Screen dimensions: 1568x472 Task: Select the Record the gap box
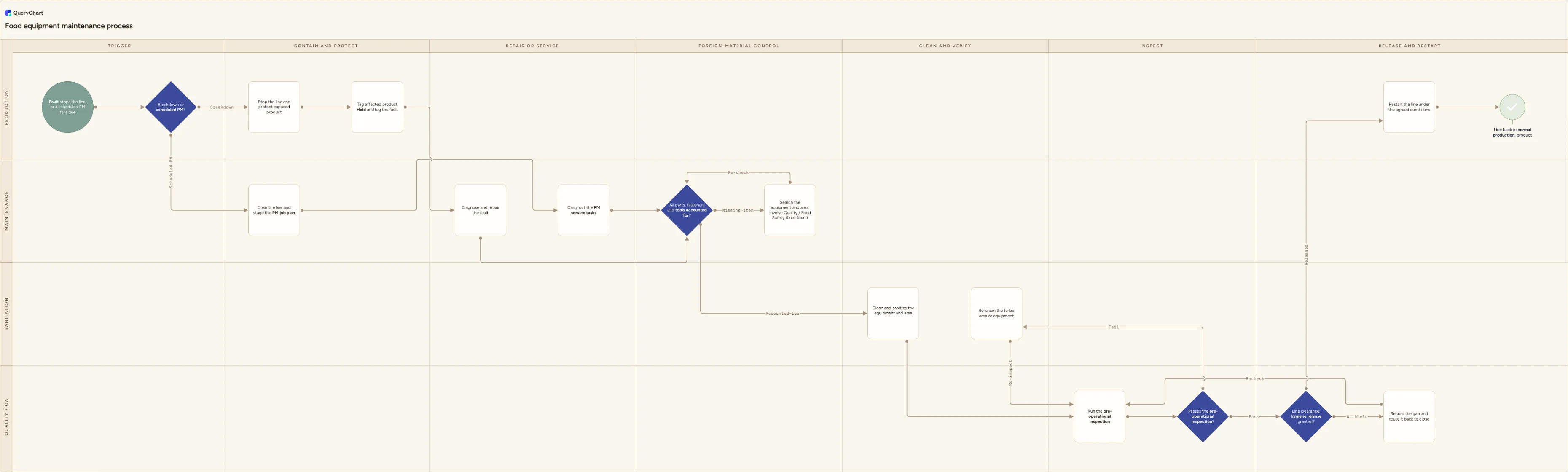tap(1409, 417)
